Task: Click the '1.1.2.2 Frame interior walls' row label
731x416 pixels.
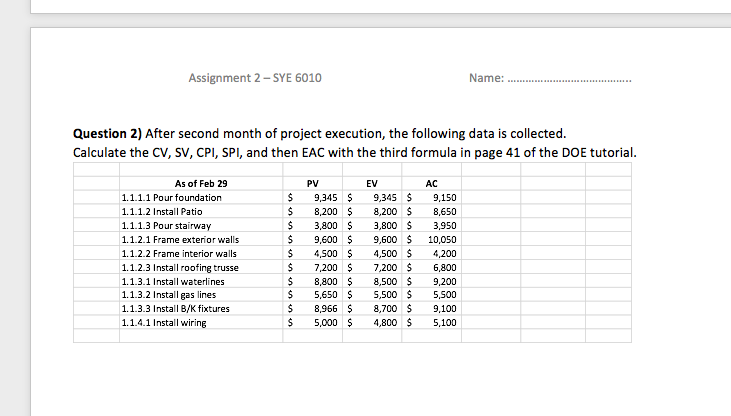Action: (x=179, y=254)
